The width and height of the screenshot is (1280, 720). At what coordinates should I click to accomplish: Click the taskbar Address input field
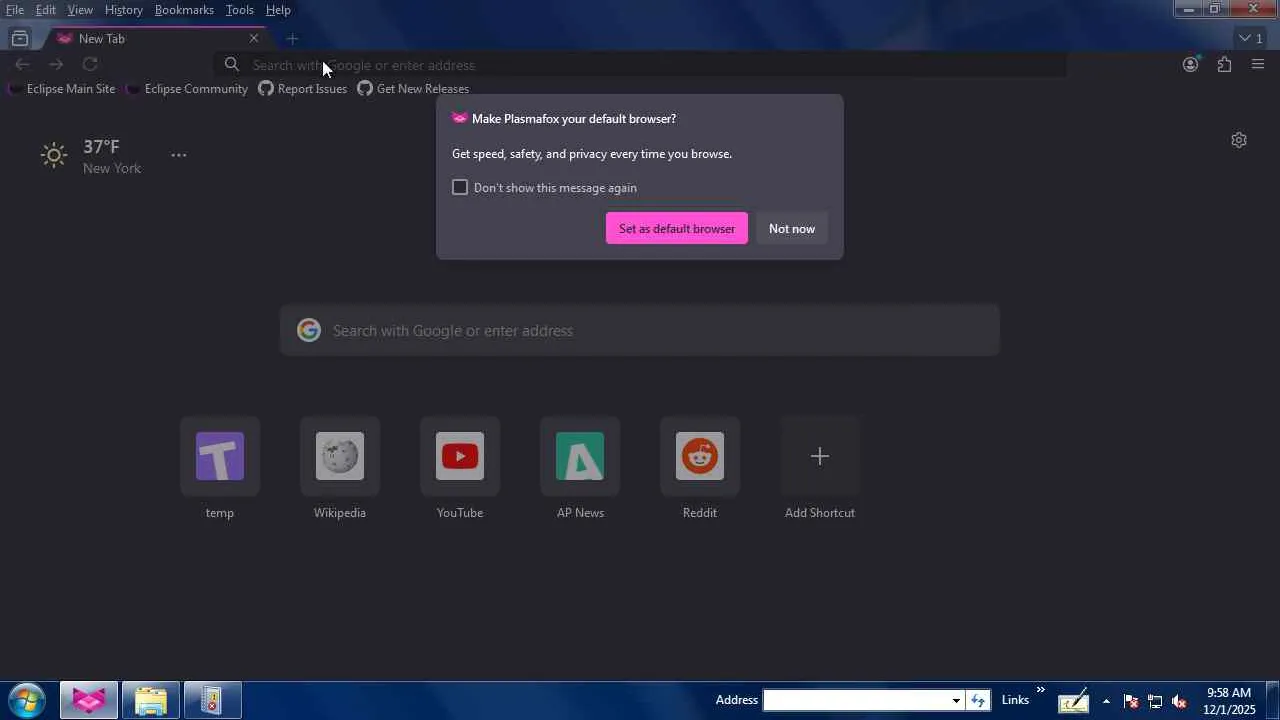[x=856, y=700]
